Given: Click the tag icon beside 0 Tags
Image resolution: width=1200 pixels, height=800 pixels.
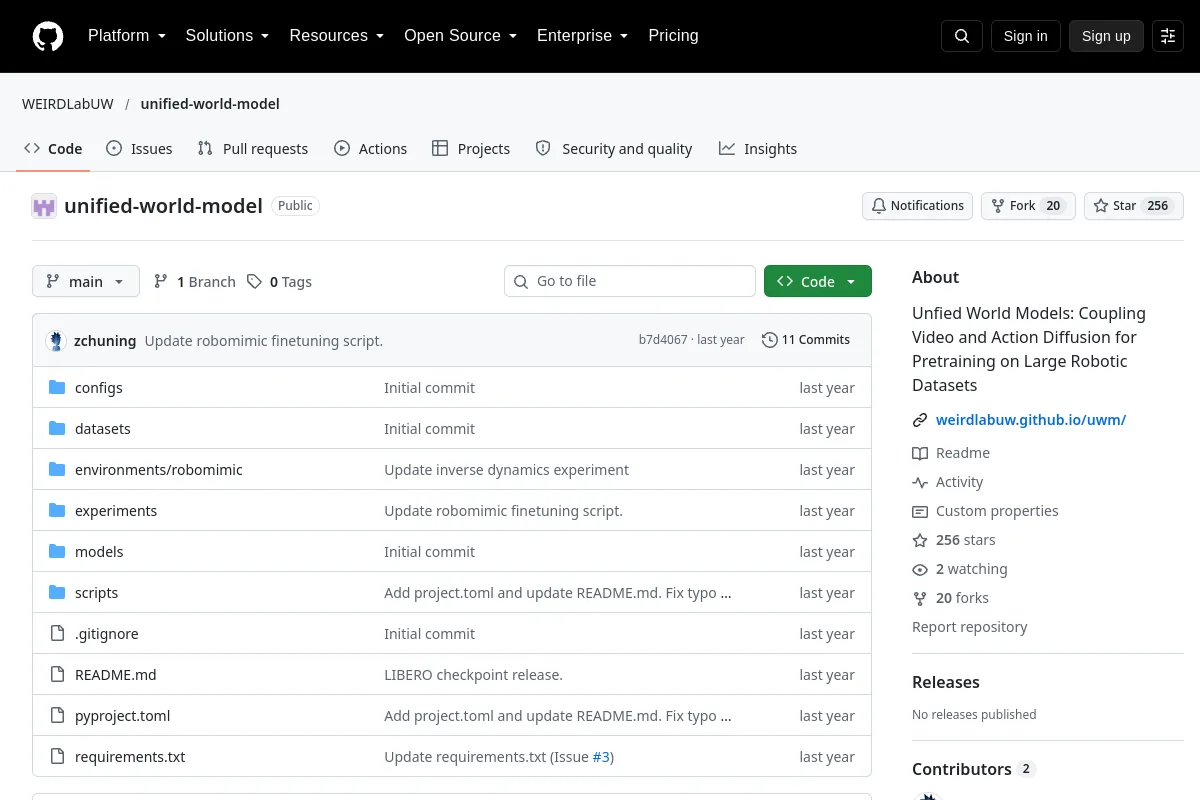Looking at the screenshot, I should (x=254, y=282).
